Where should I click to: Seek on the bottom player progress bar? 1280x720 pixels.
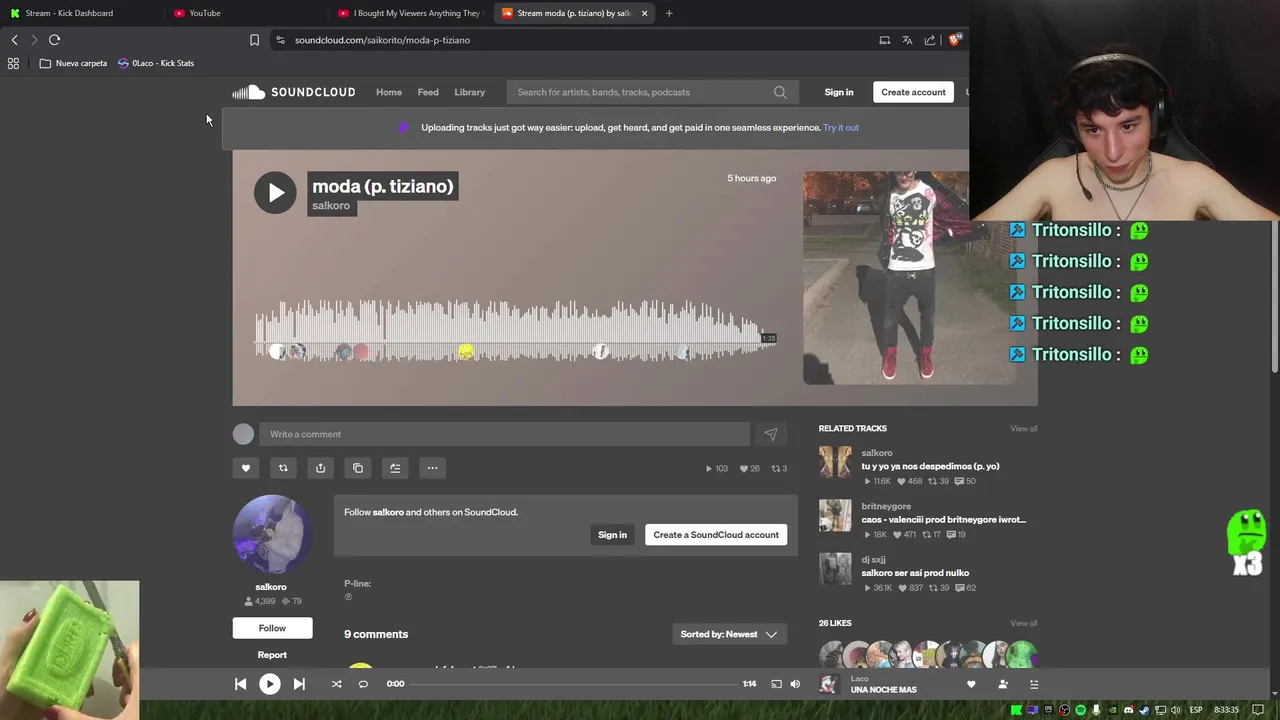[x=574, y=684]
